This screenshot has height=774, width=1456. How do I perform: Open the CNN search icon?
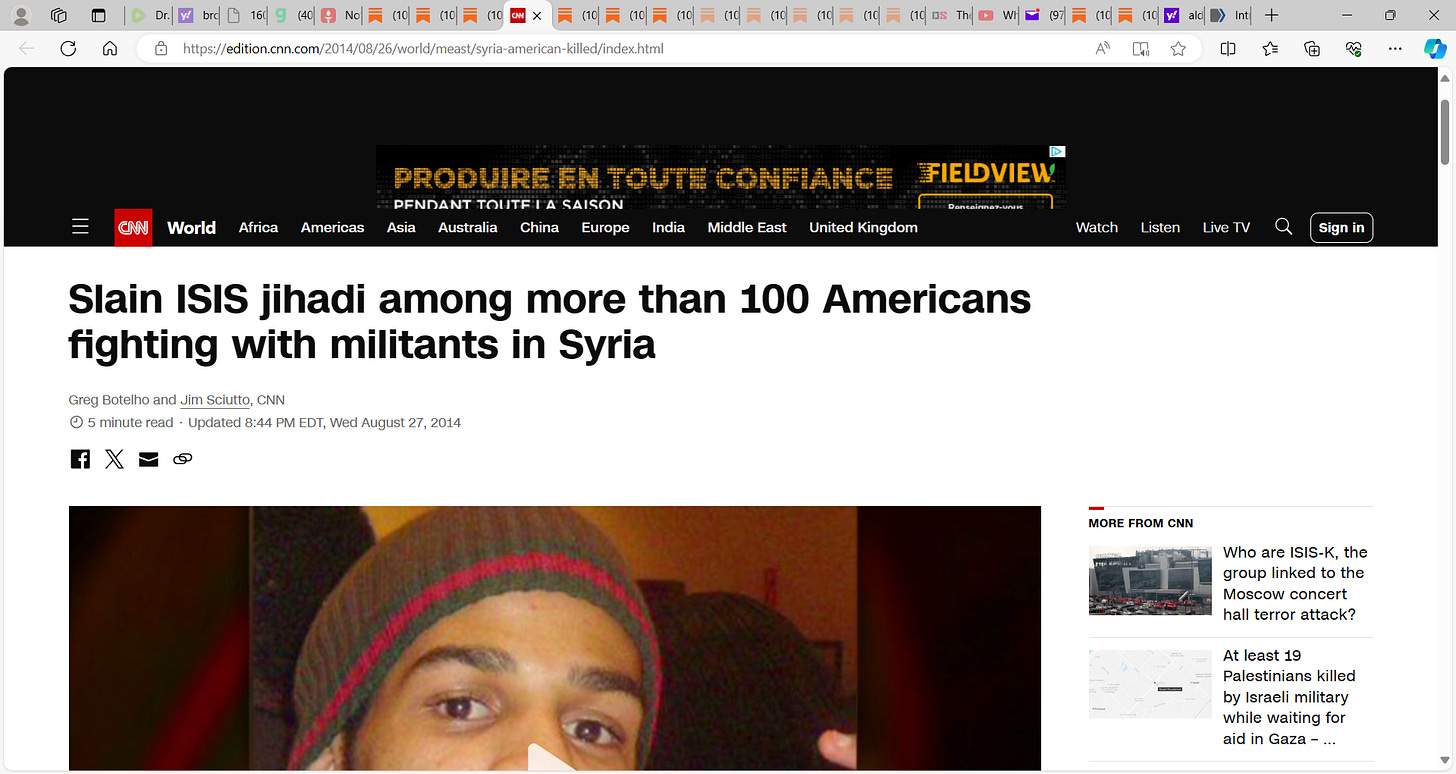(x=1284, y=227)
